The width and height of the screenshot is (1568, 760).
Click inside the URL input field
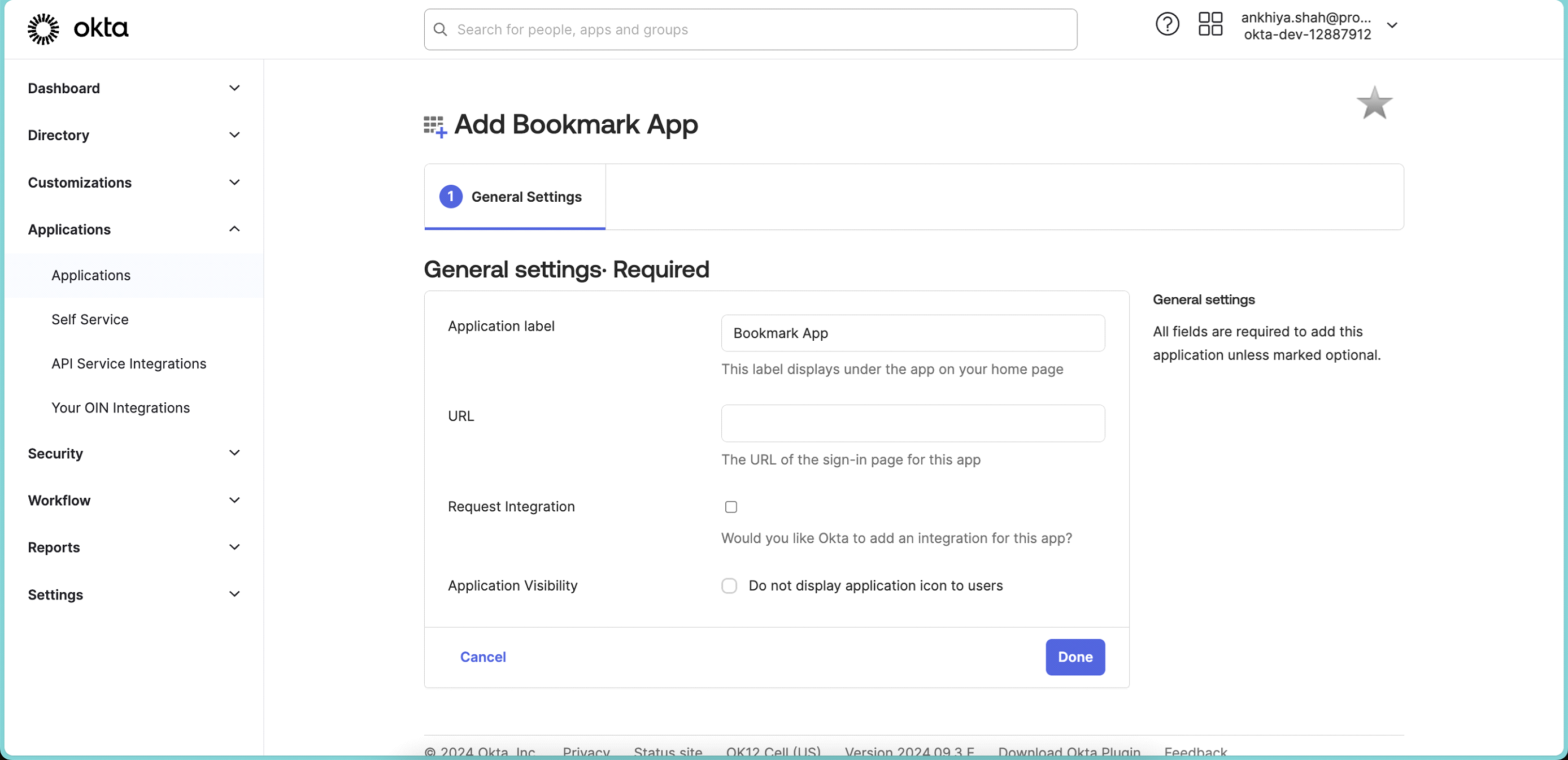(912, 423)
